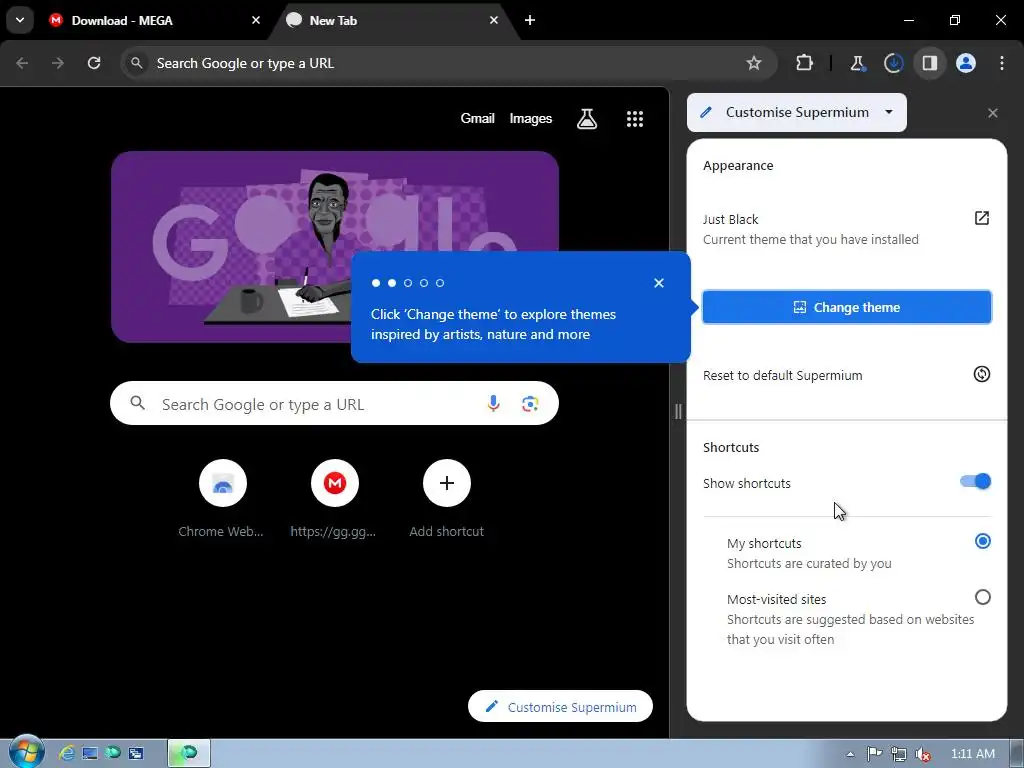Show hidden system tray icons arrow
This screenshot has height=768, width=1024.
point(850,754)
